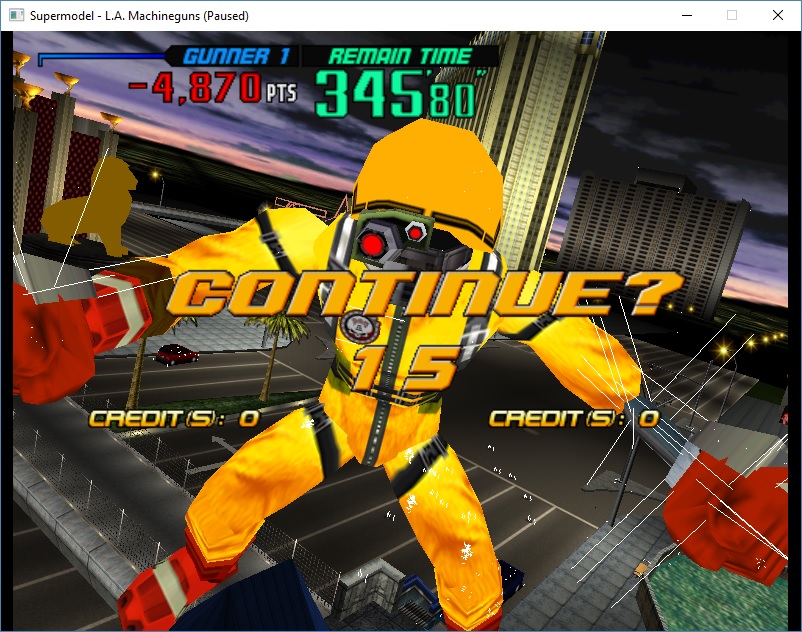802x632 pixels.
Task: Click the robot enemy's red glowing eye
Action: click(x=372, y=245)
